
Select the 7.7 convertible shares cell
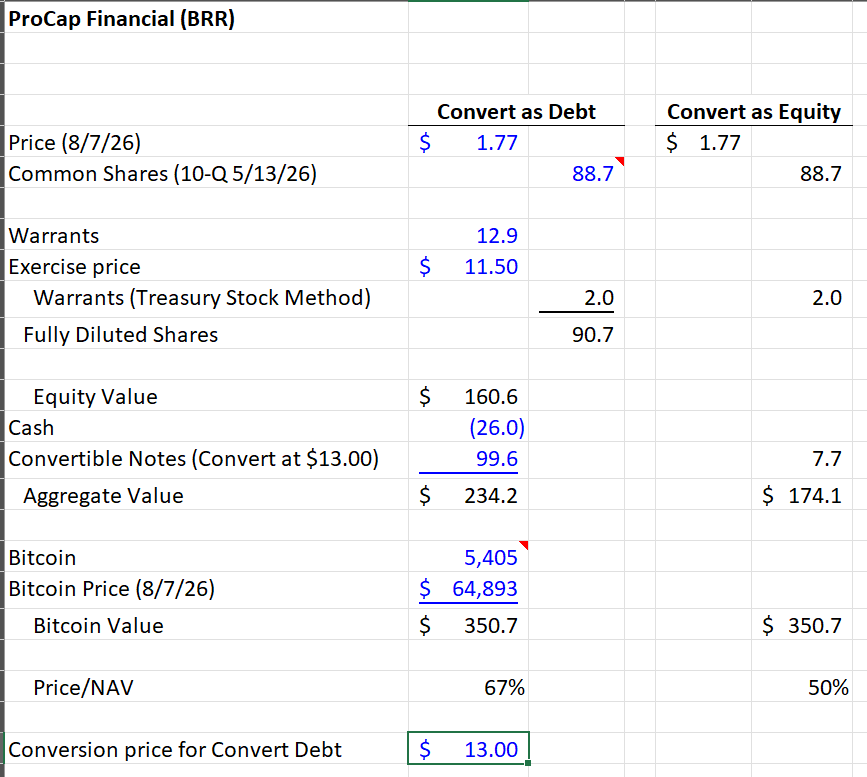(x=802, y=459)
